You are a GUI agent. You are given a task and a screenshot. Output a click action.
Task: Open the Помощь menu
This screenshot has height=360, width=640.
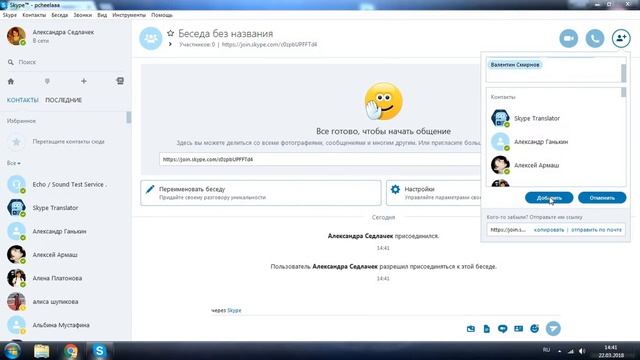point(162,15)
